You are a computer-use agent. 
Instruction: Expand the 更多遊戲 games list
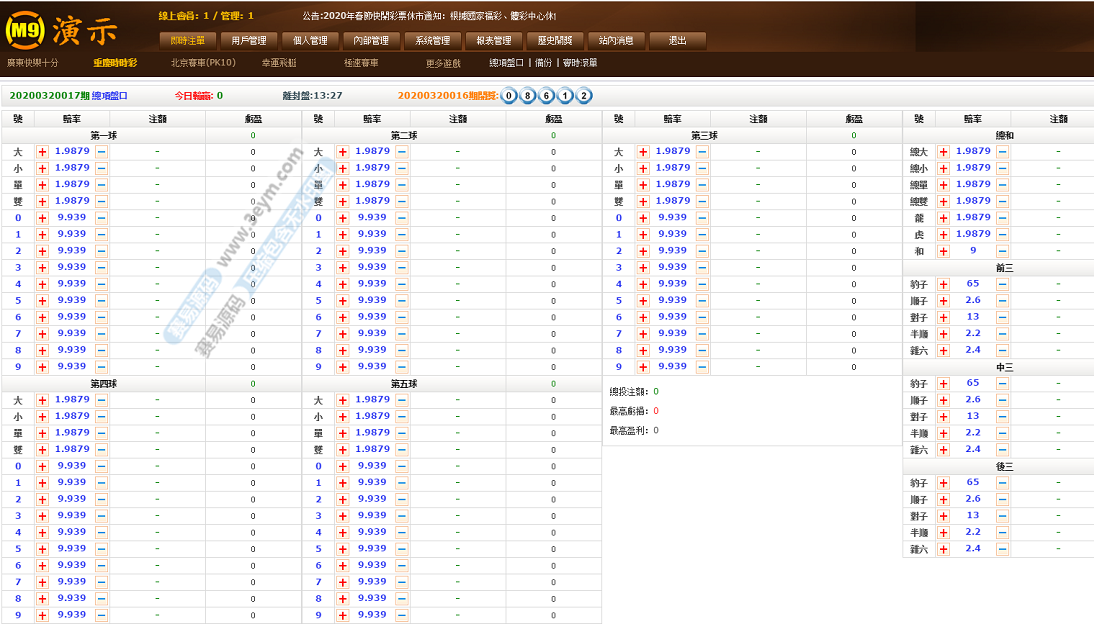443,63
